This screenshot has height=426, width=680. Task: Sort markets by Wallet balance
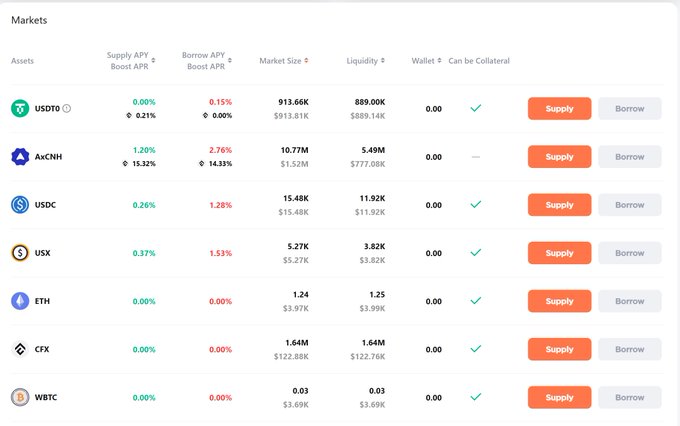(426, 61)
